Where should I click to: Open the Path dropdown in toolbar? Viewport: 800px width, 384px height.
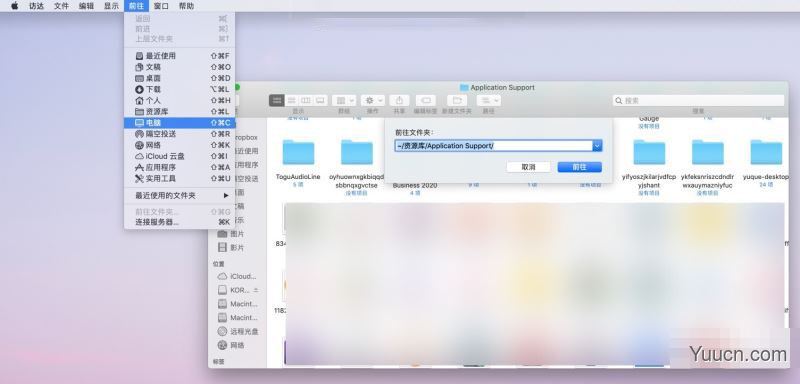[489, 100]
